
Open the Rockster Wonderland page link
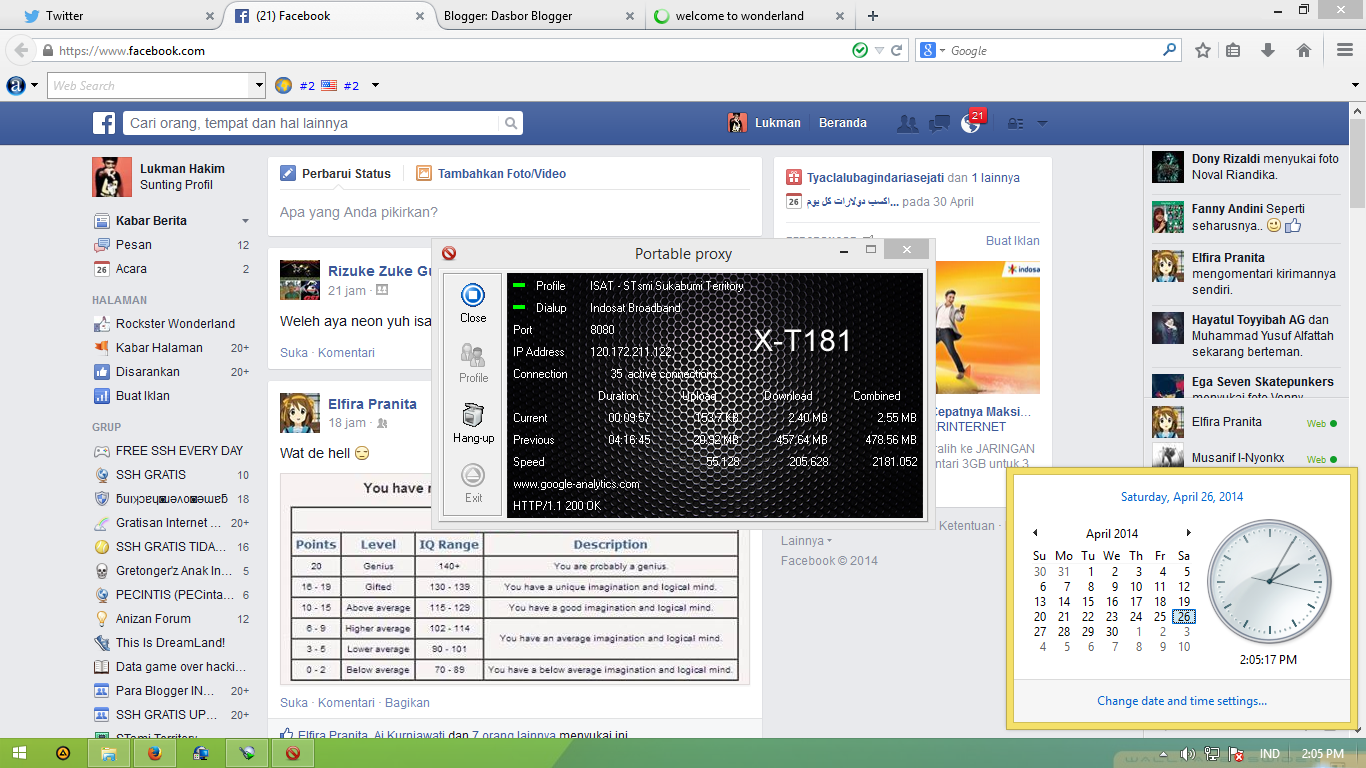[x=175, y=324]
